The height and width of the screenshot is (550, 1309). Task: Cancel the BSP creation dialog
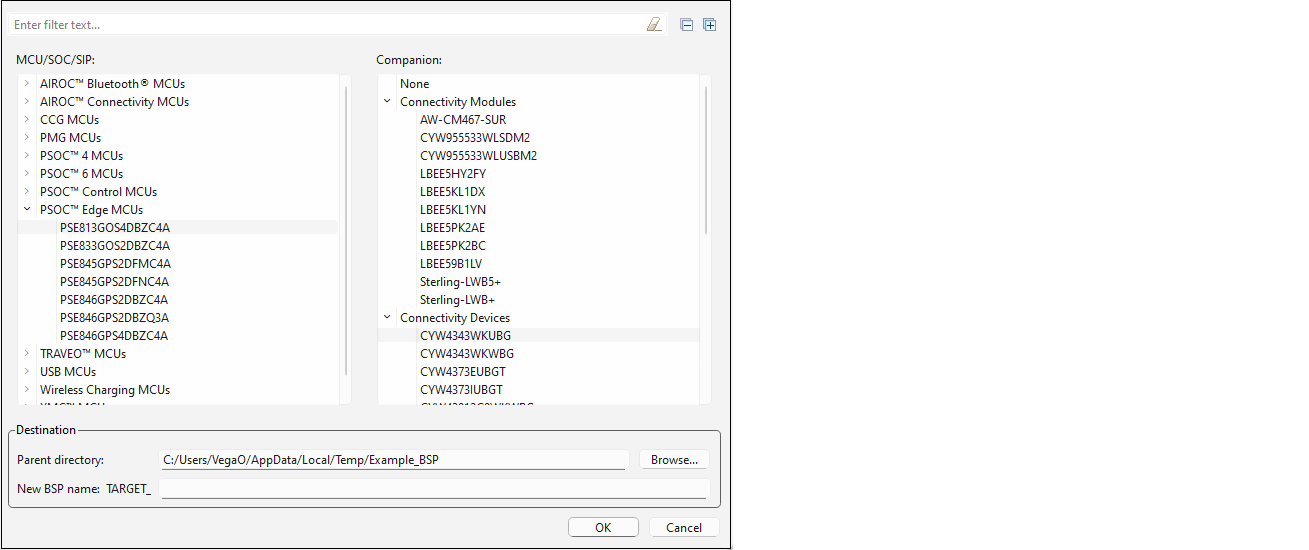[x=684, y=528]
